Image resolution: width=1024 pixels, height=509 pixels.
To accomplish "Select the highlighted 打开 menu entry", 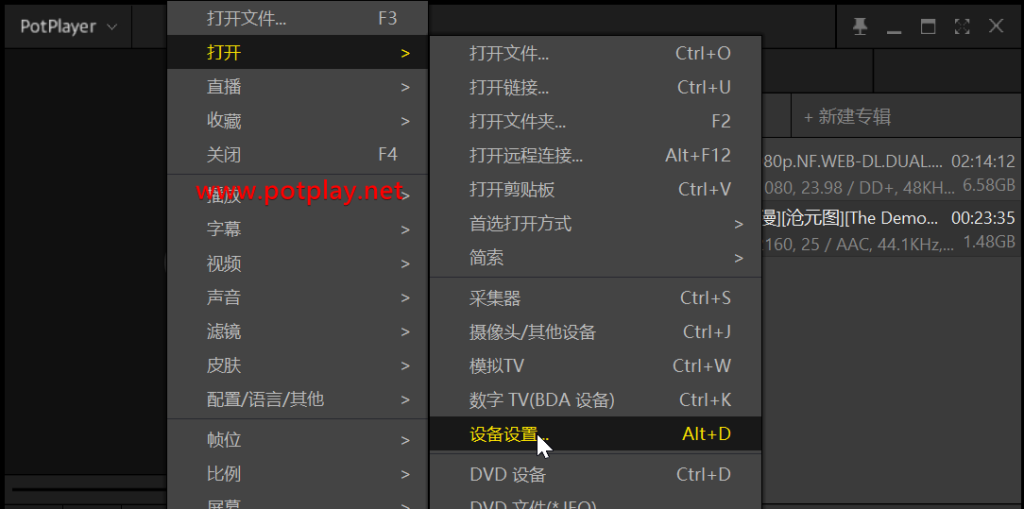I will [x=298, y=53].
